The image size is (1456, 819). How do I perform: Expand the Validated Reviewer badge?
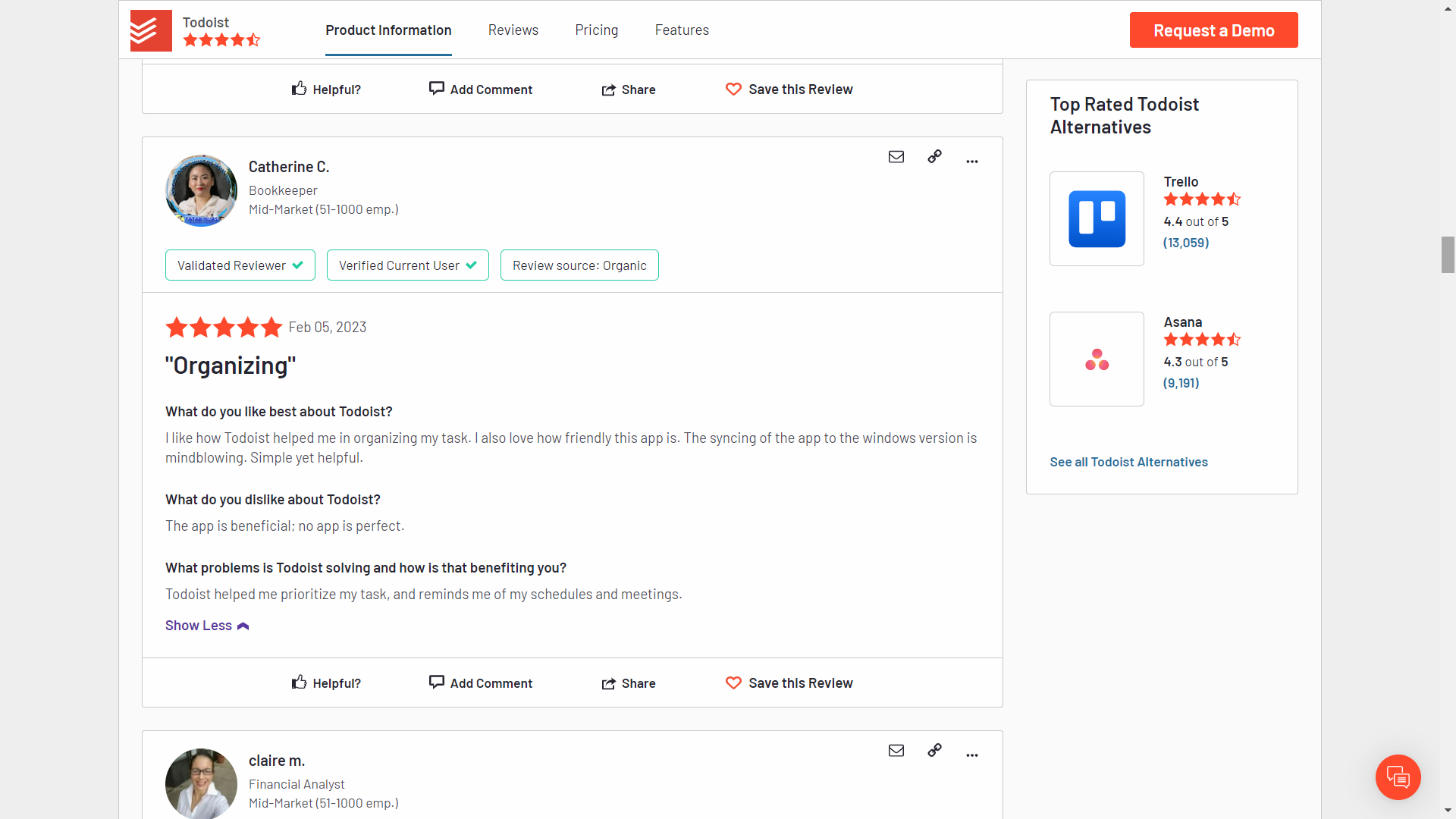pyautogui.click(x=240, y=265)
